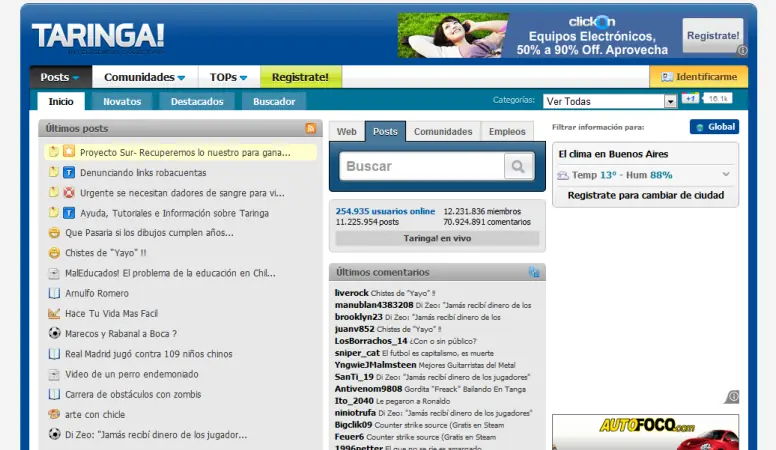Open the Categorías Ver Todas combo box

tap(610, 101)
